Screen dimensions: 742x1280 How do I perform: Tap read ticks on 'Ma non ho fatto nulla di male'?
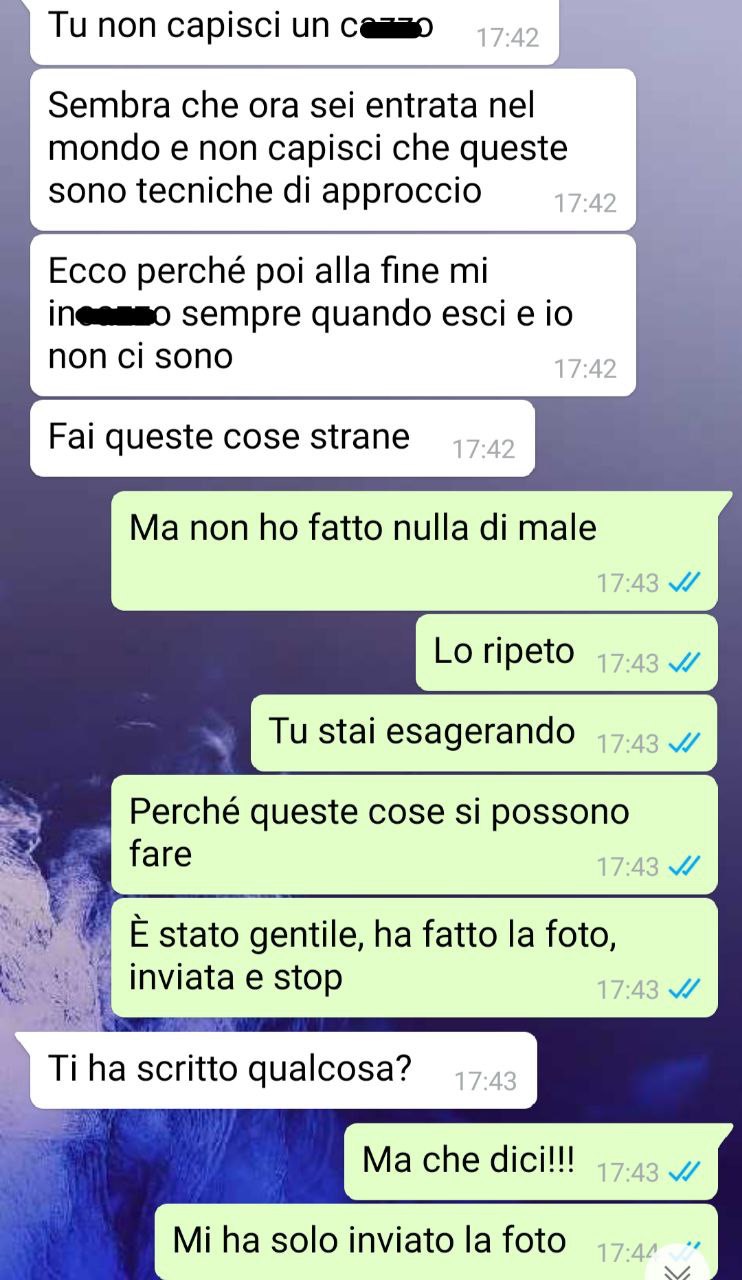[684, 583]
